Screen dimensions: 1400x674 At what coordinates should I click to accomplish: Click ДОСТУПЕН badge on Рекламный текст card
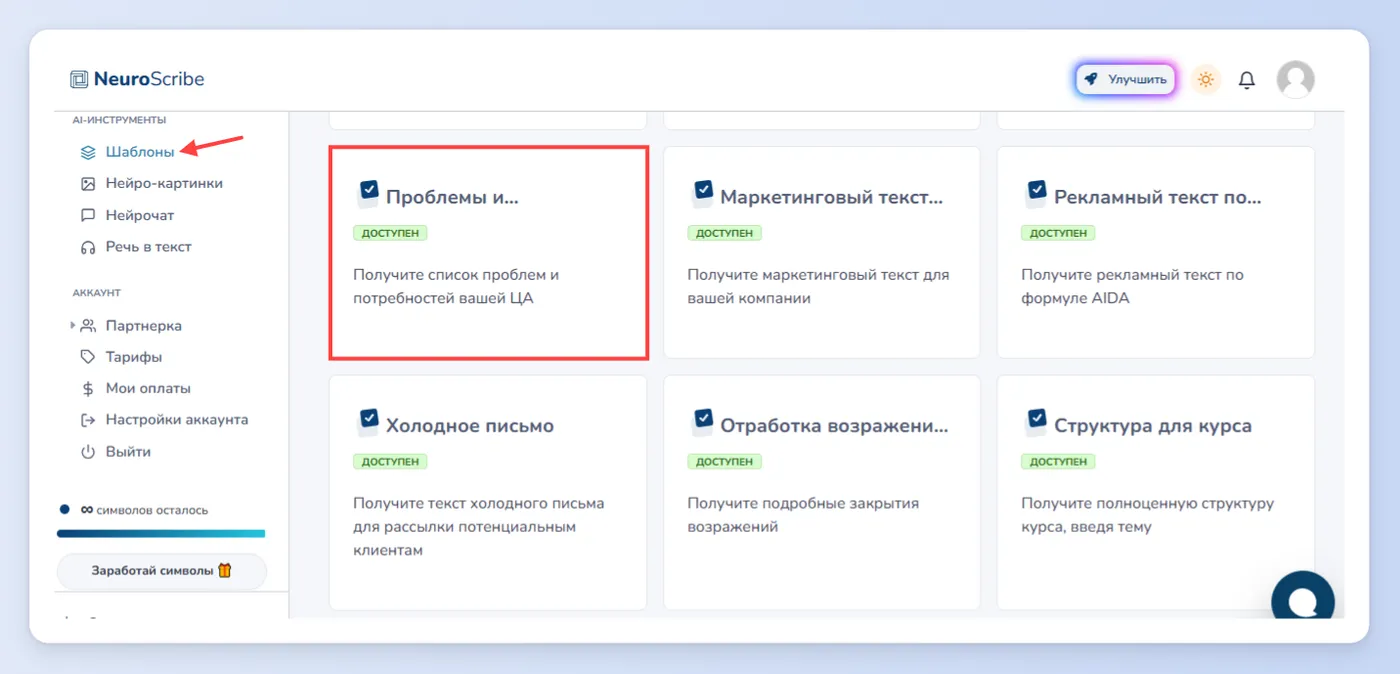1058,233
